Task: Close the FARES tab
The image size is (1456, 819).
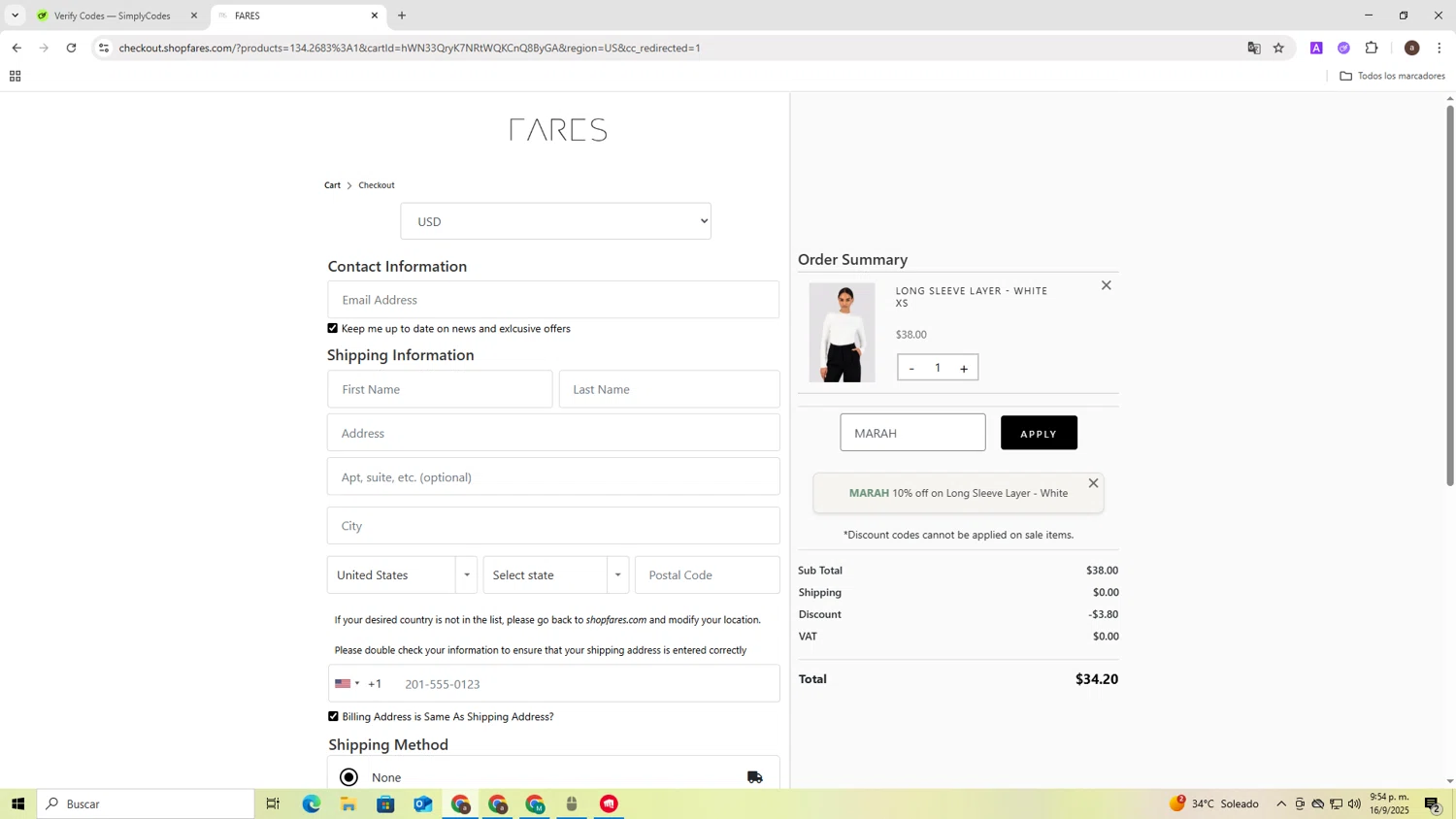Action: [374, 16]
